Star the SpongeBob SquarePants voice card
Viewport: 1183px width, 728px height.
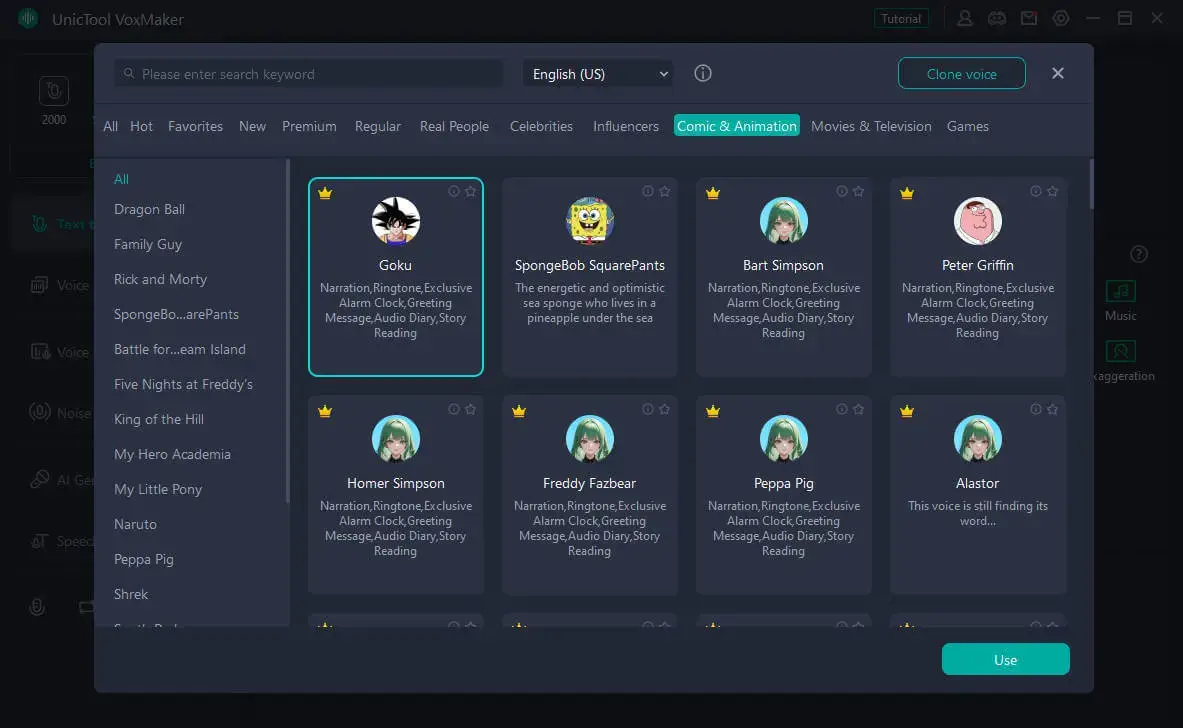(x=665, y=192)
